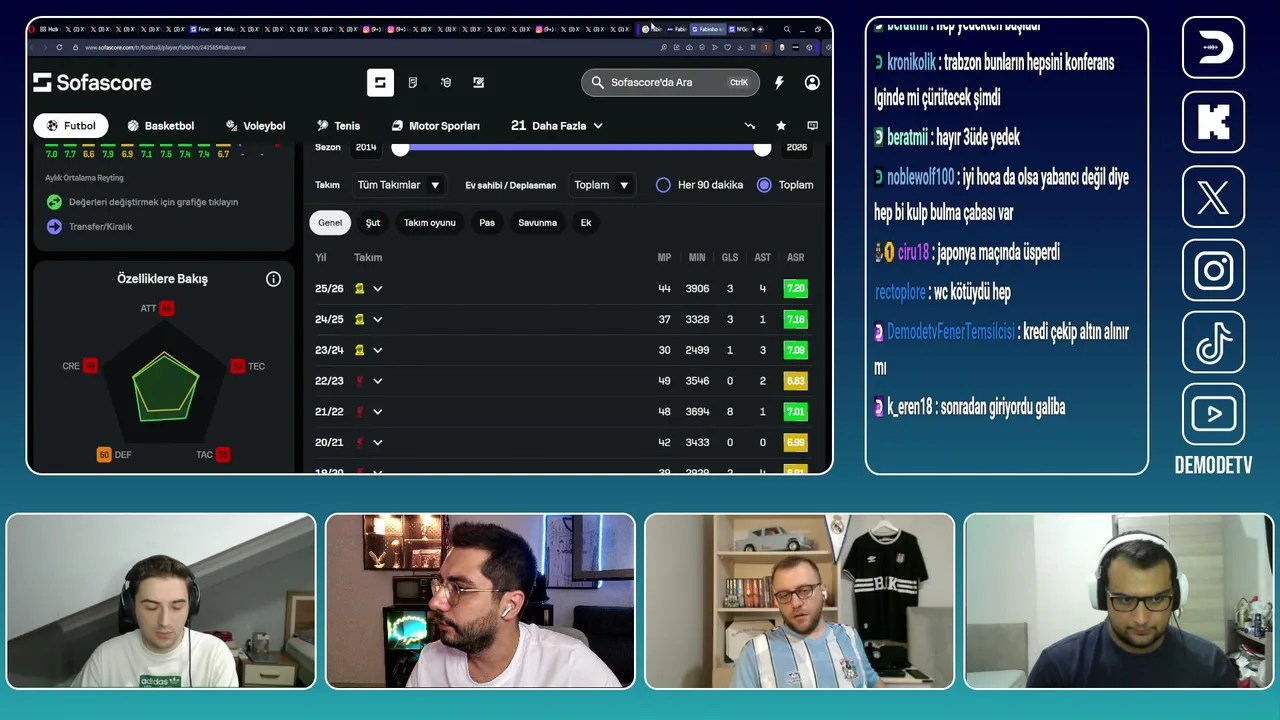
Task: Open the Tüm Takımlar team dropdown
Action: point(398,185)
